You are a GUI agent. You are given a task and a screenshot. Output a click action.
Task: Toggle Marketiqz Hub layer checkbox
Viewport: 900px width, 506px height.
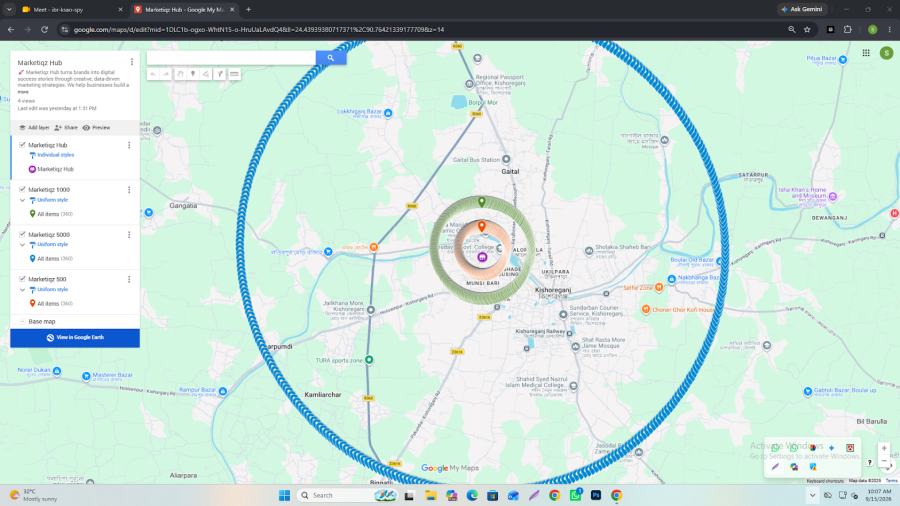click(22, 145)
